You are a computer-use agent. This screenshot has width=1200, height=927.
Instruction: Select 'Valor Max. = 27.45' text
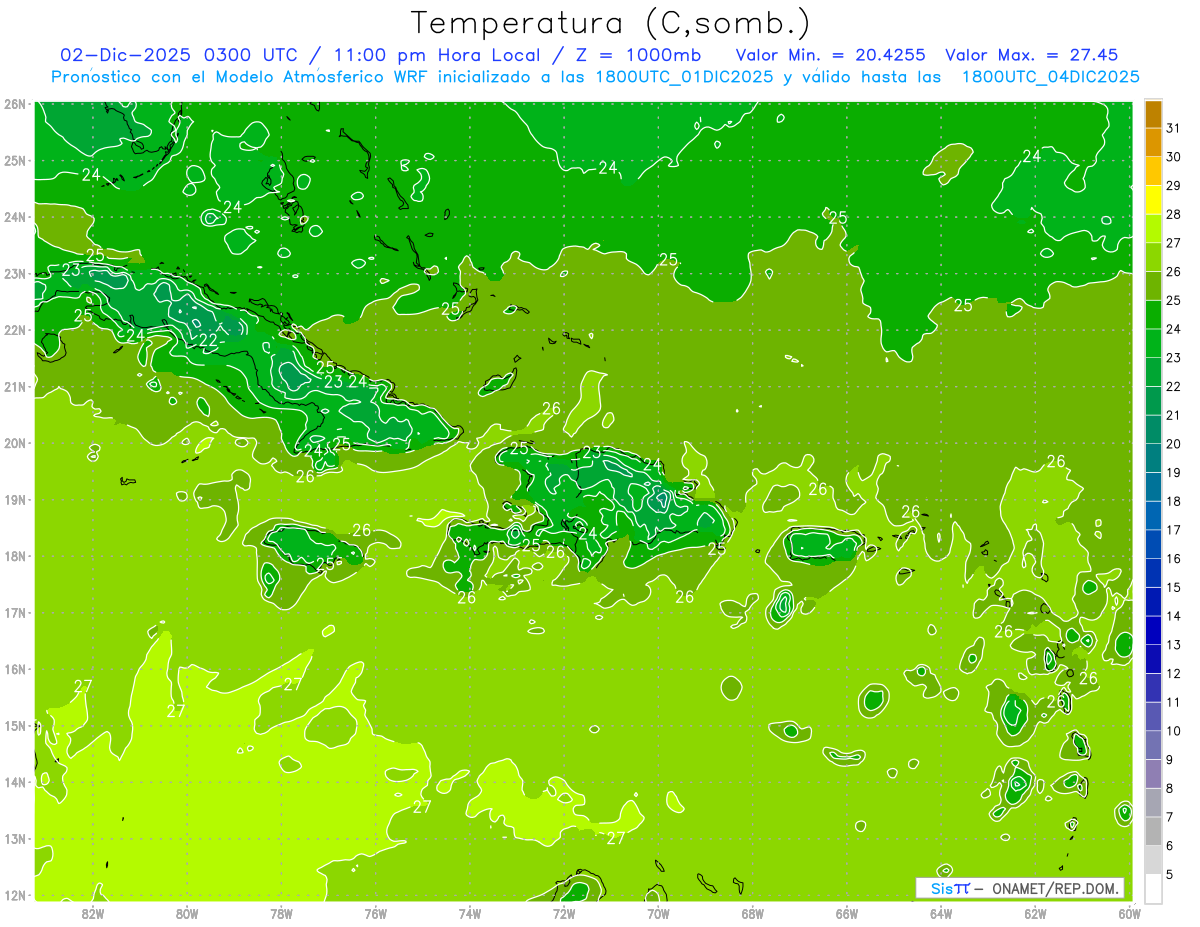(1031, 55)
